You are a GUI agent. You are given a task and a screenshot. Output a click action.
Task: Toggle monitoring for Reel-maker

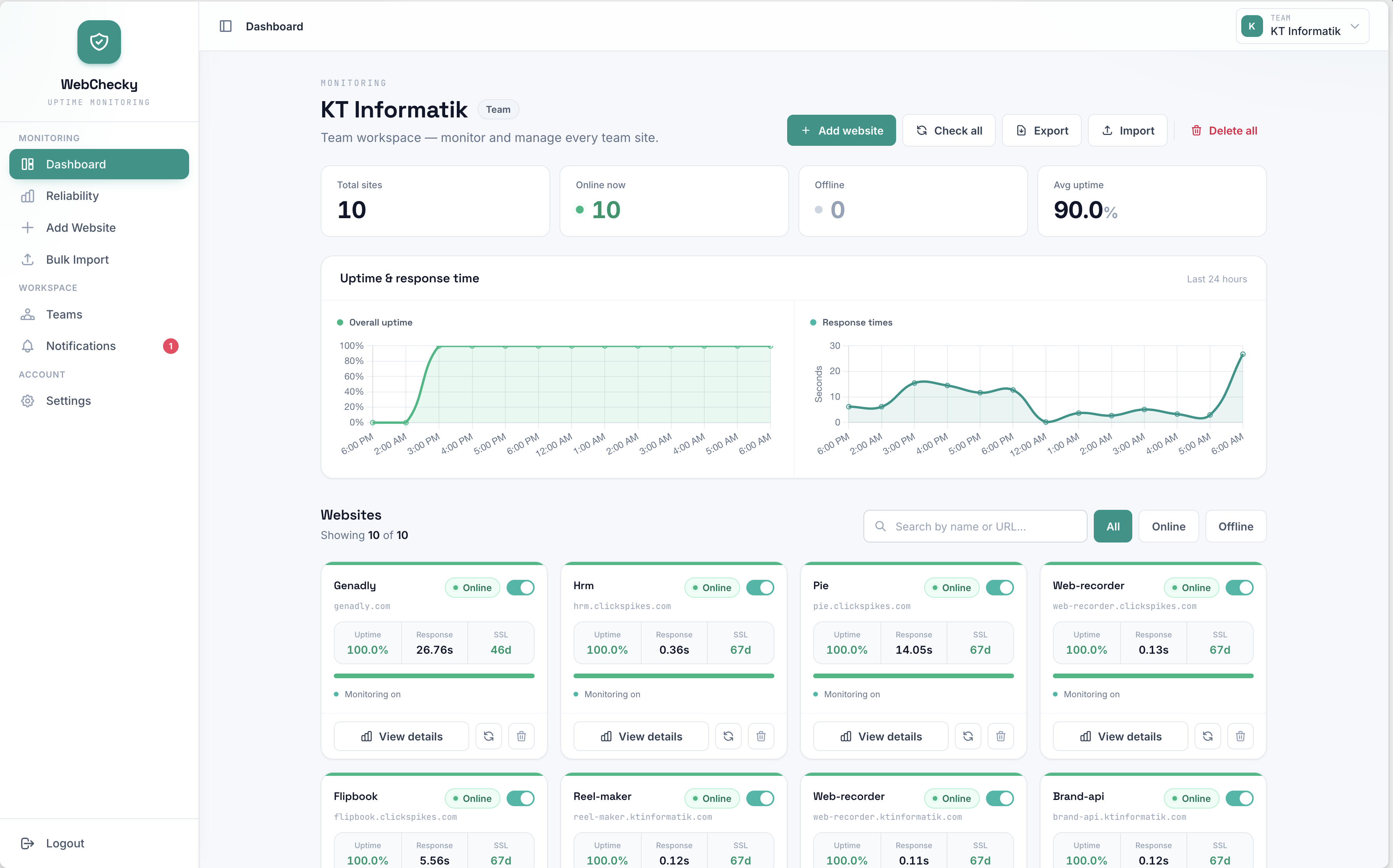coord(760,798)
